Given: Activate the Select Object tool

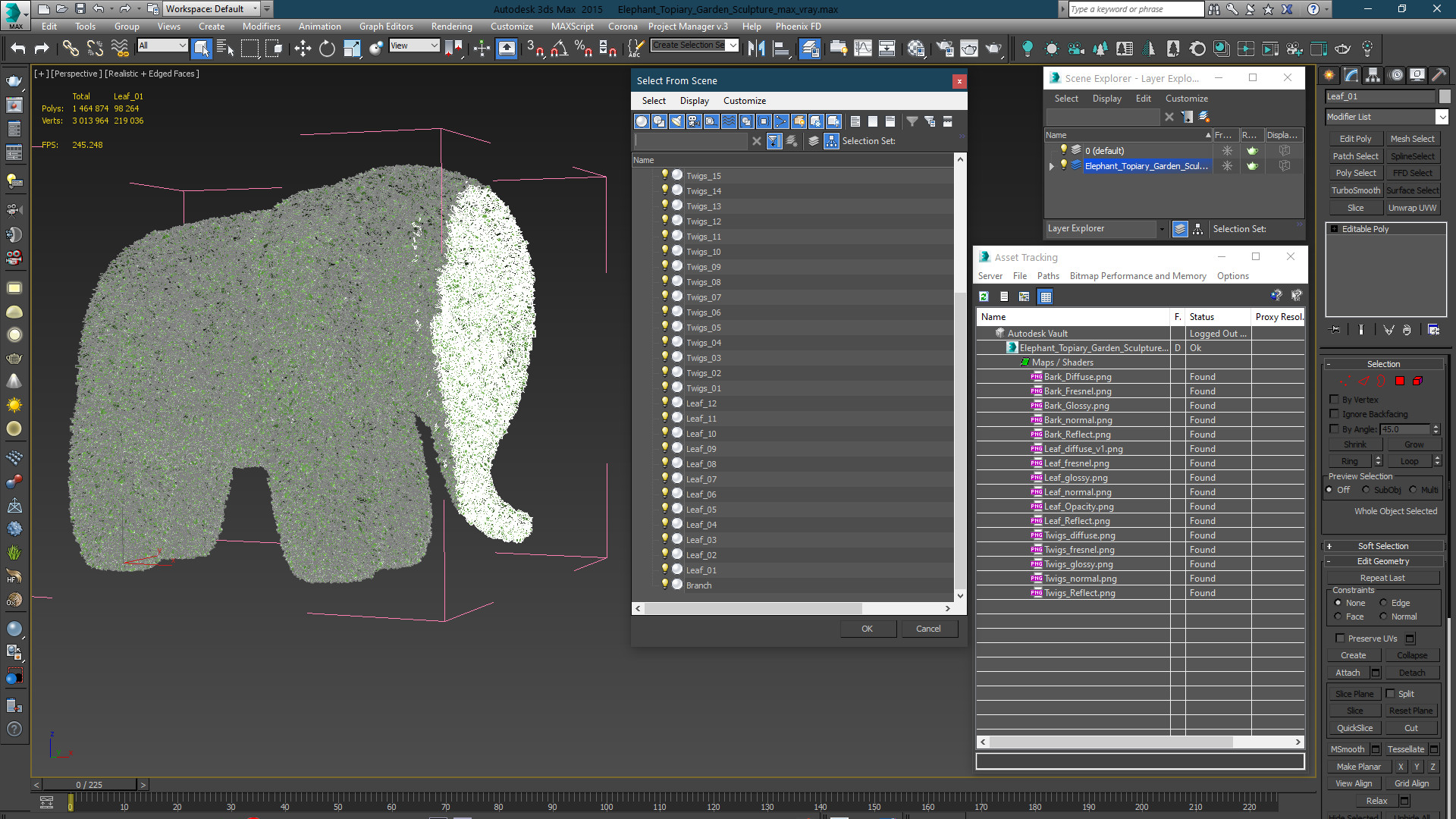Looking at the screenshot, I should tap(201, 49).
